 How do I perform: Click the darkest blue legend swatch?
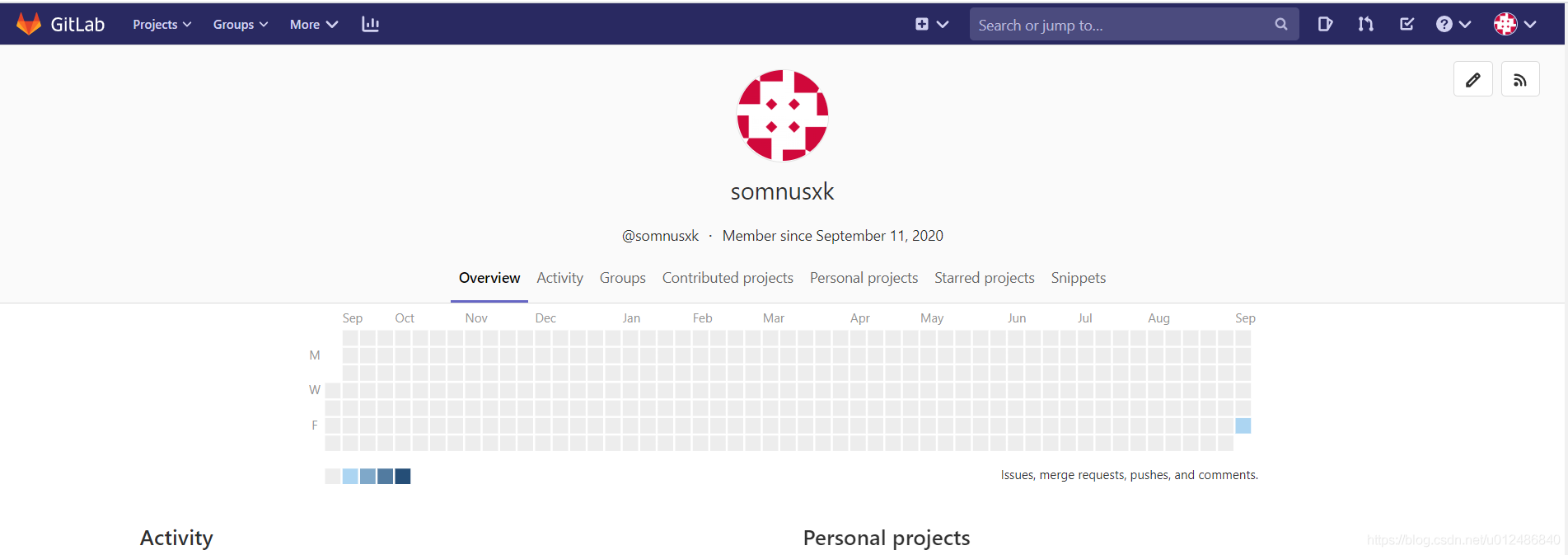click(403, 477)
